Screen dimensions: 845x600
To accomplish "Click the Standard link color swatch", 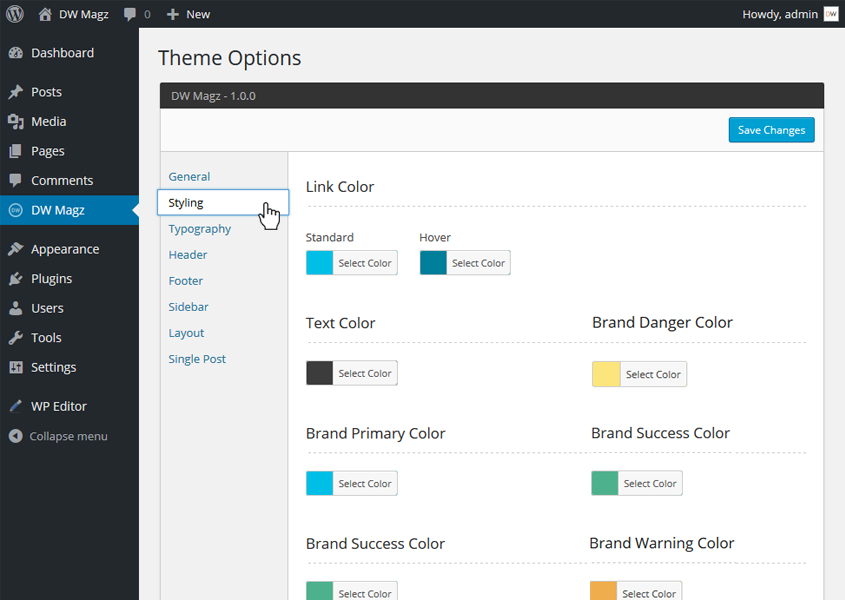I will tap(320, 263).
